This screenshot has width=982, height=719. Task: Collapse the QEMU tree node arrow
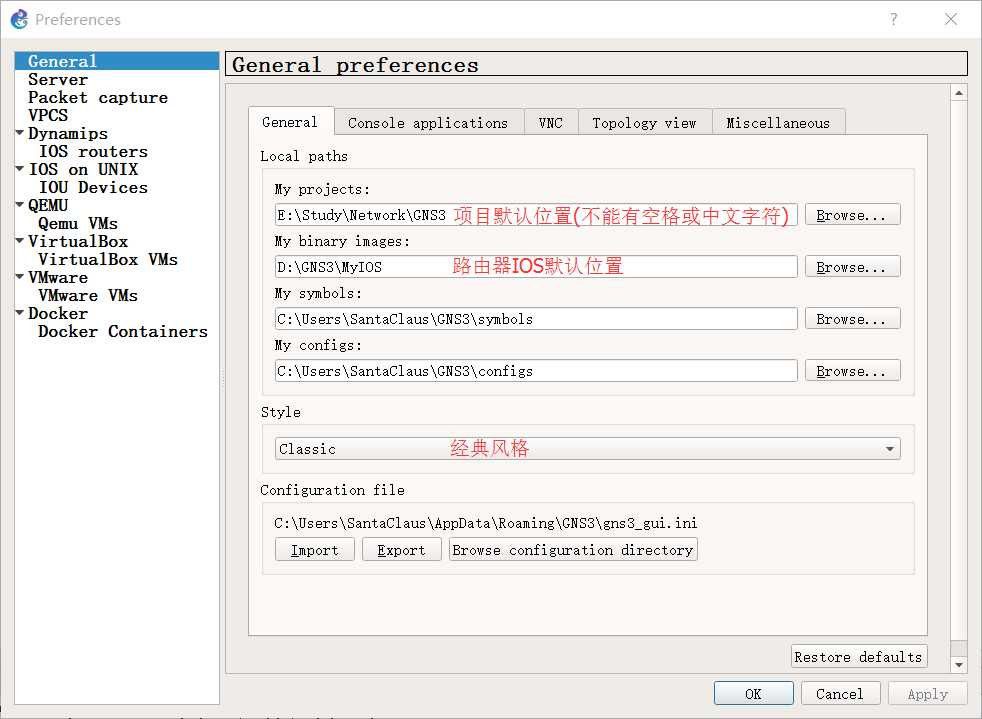(x=20, y=205)
